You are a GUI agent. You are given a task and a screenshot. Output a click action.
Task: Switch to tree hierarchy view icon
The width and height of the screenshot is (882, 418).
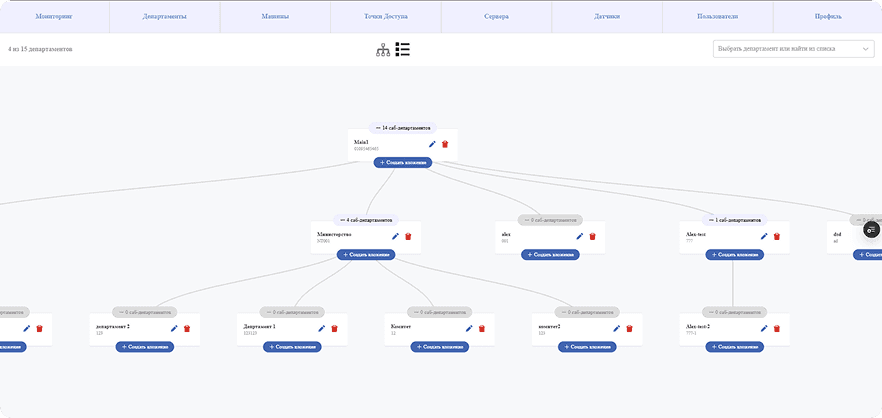pyautogui.click(x=383, y=50)
